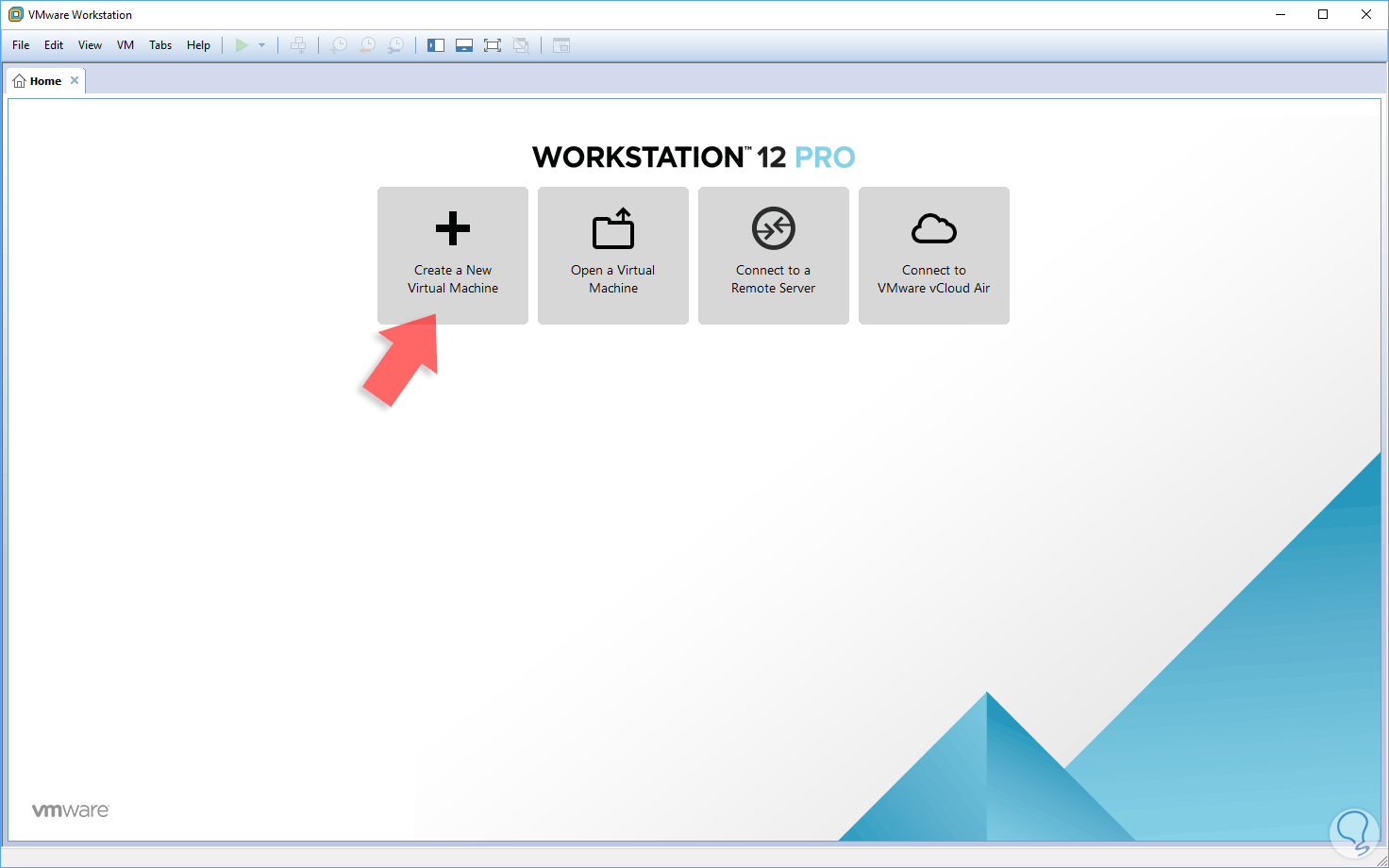Click the revert to snapshot icon
Viewport: 1389px width, 868px height.
pos(368,45)
